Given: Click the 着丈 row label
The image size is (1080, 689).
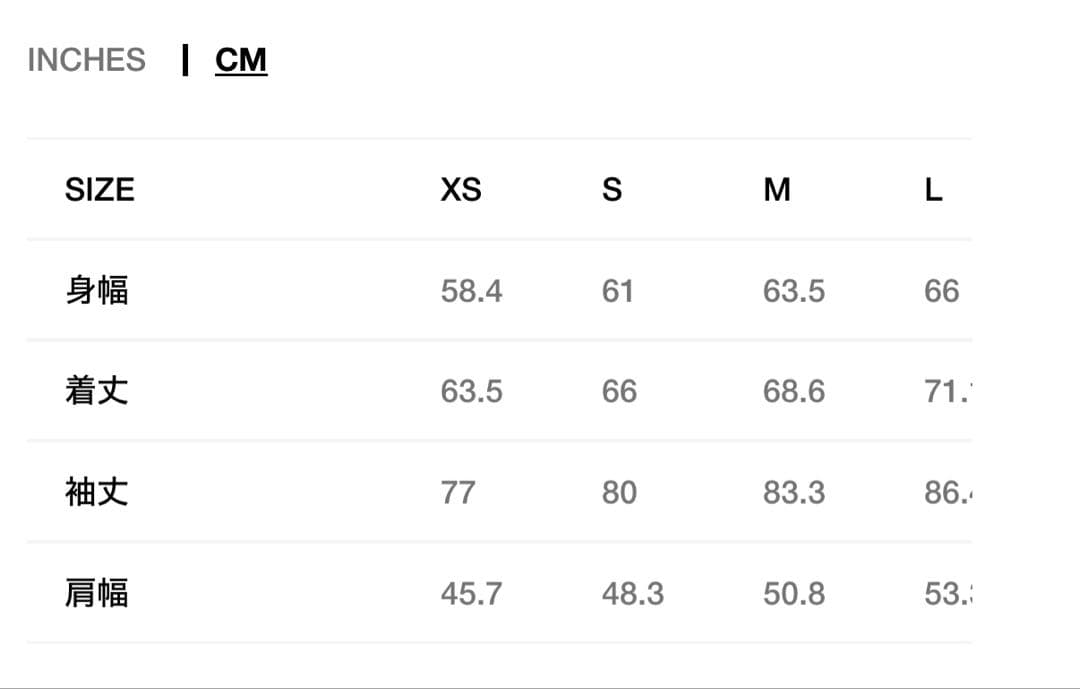Looking at the screenshot, I should point(97,390).
